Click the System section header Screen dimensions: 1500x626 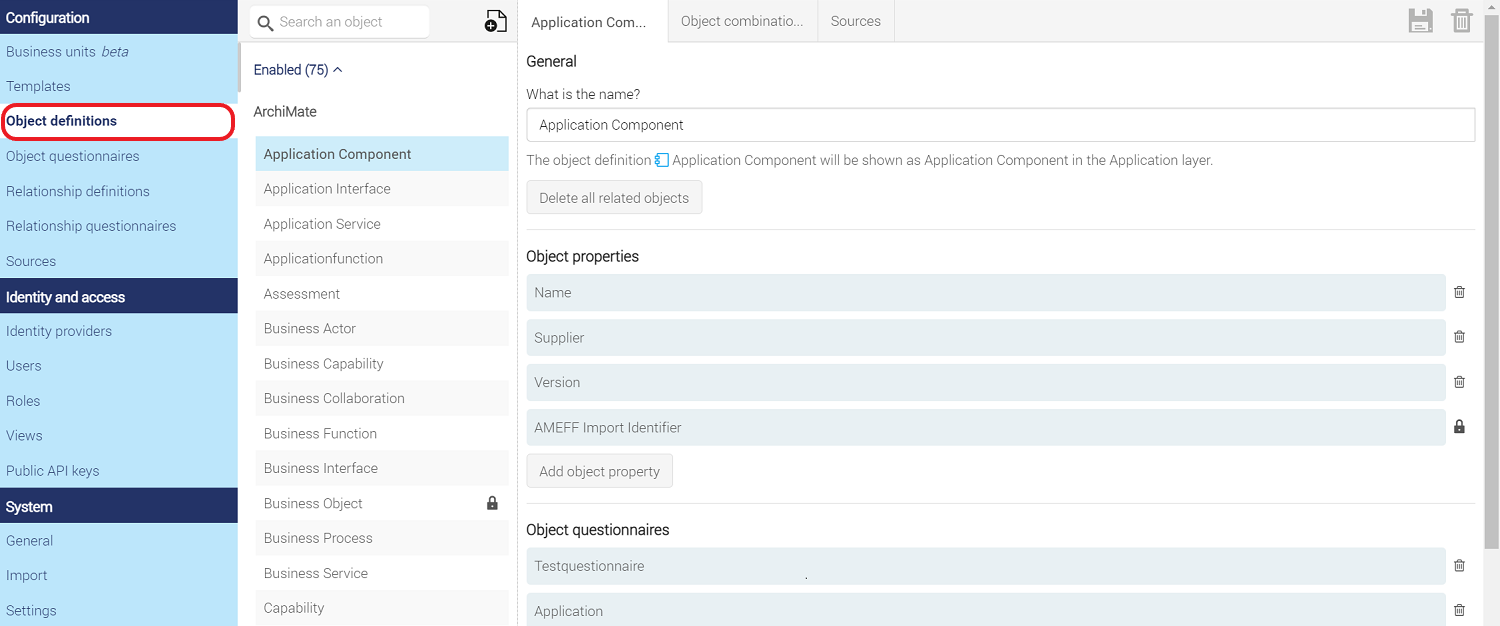[119, 506]
